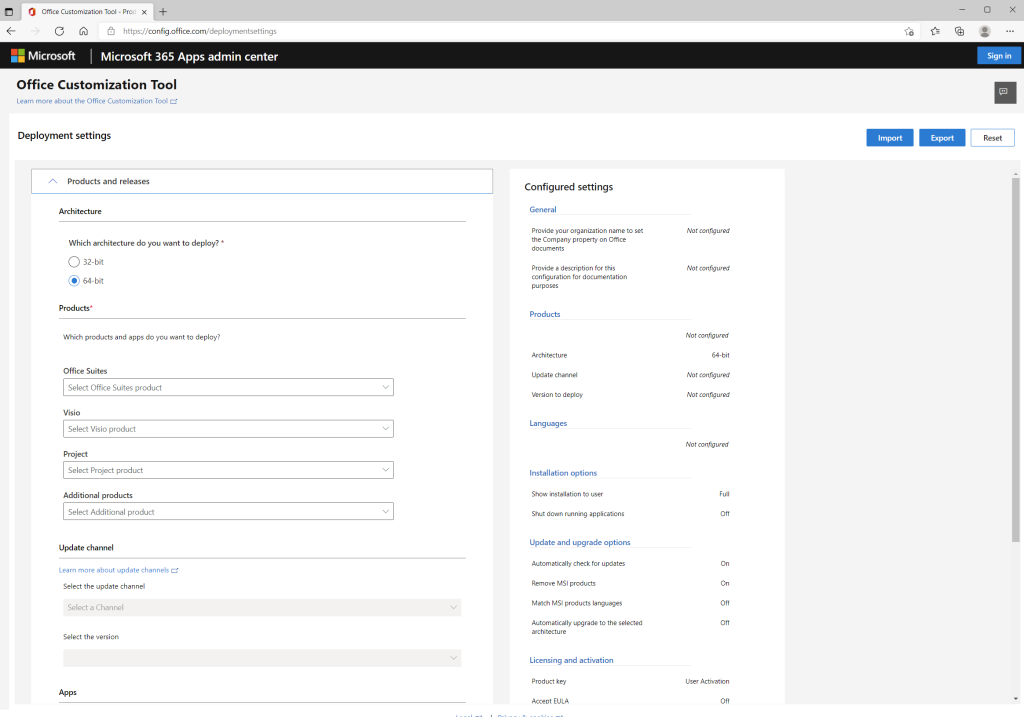Screen dimensions: 1024x717
Task: Click the Office Customization Tool heading
Action: pyautogui.click(x=97, y=84)
